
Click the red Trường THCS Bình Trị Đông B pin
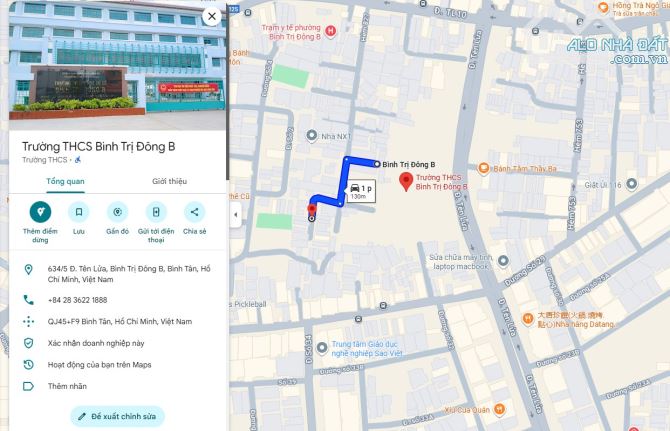(x=406, y=182)
